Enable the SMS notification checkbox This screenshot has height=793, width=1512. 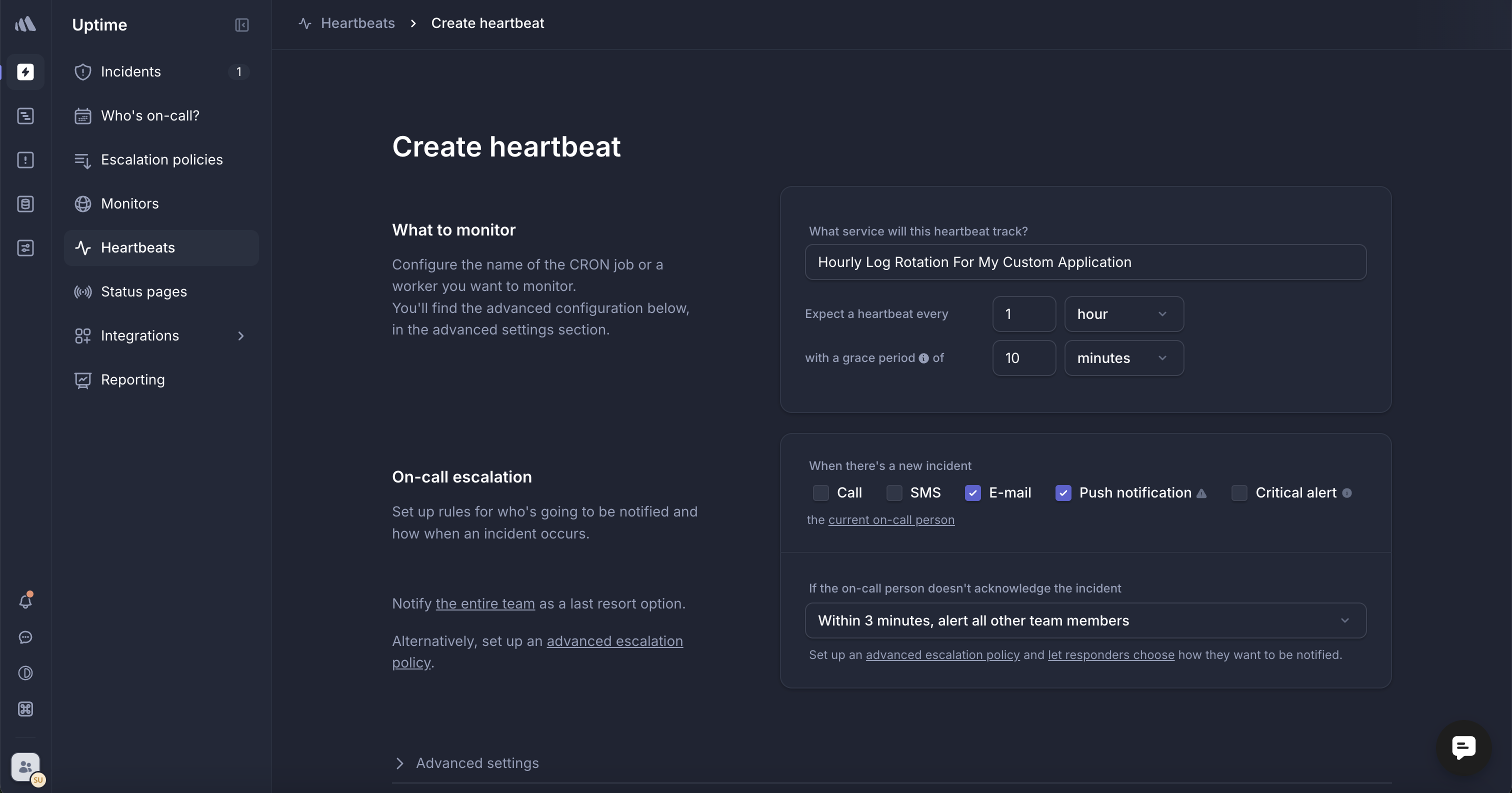pos(894,493)
